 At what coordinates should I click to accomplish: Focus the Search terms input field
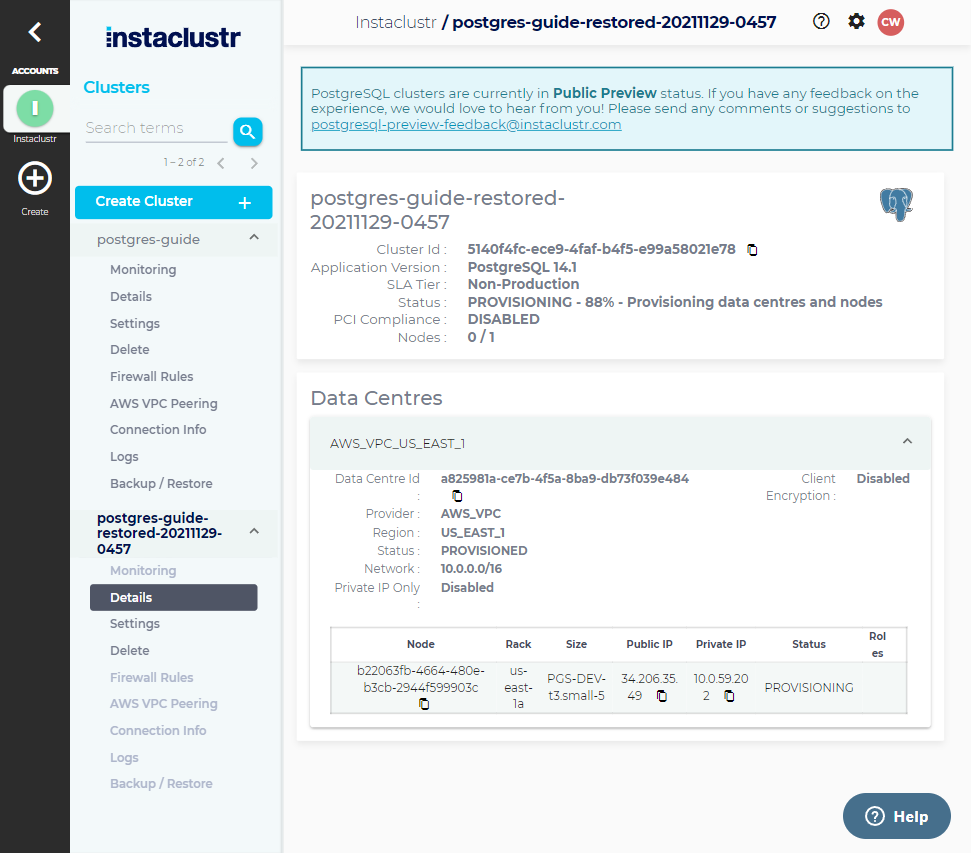tap(157, 128)
